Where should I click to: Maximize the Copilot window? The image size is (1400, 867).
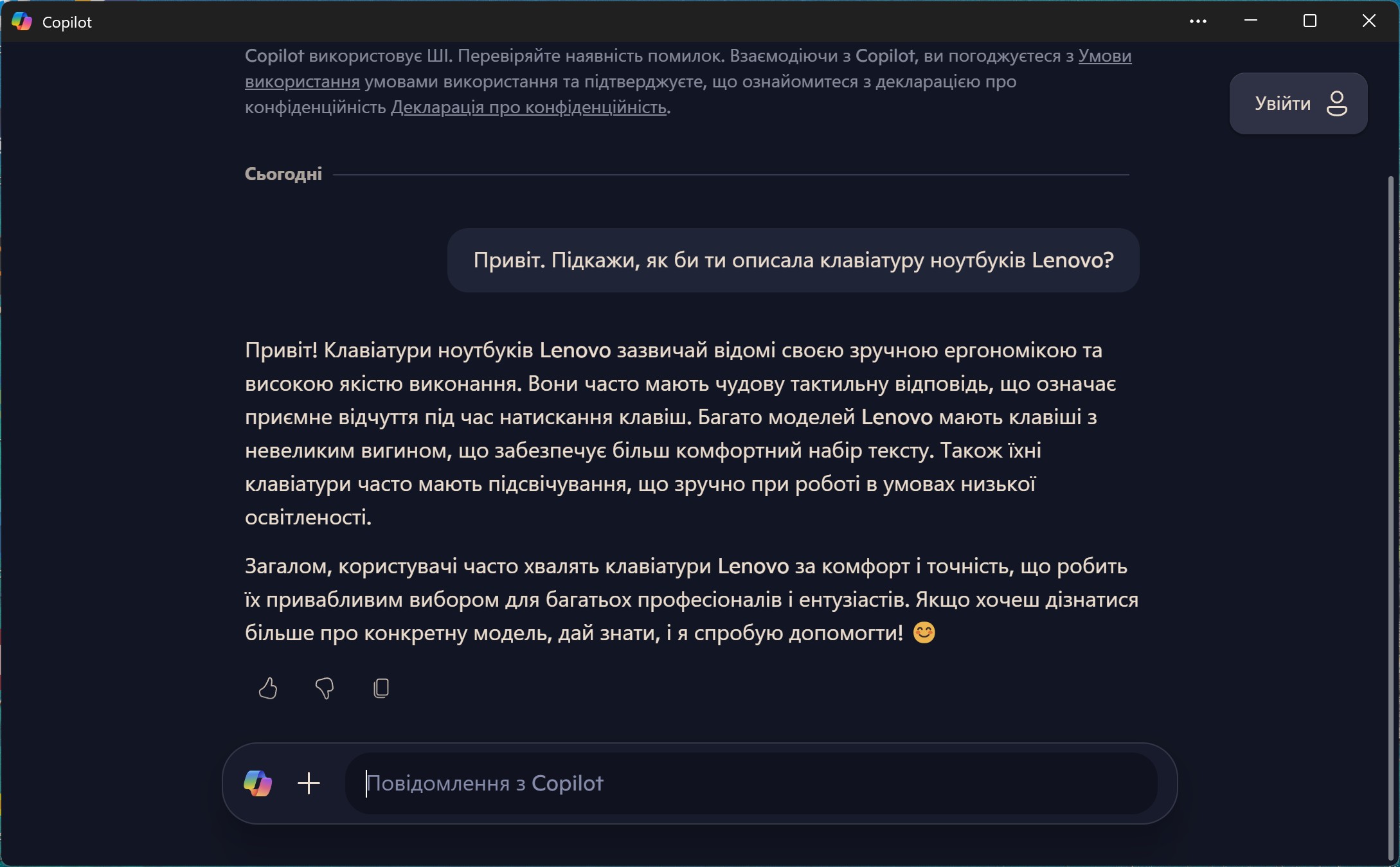pyautogui.click(x=1309, y=21)
